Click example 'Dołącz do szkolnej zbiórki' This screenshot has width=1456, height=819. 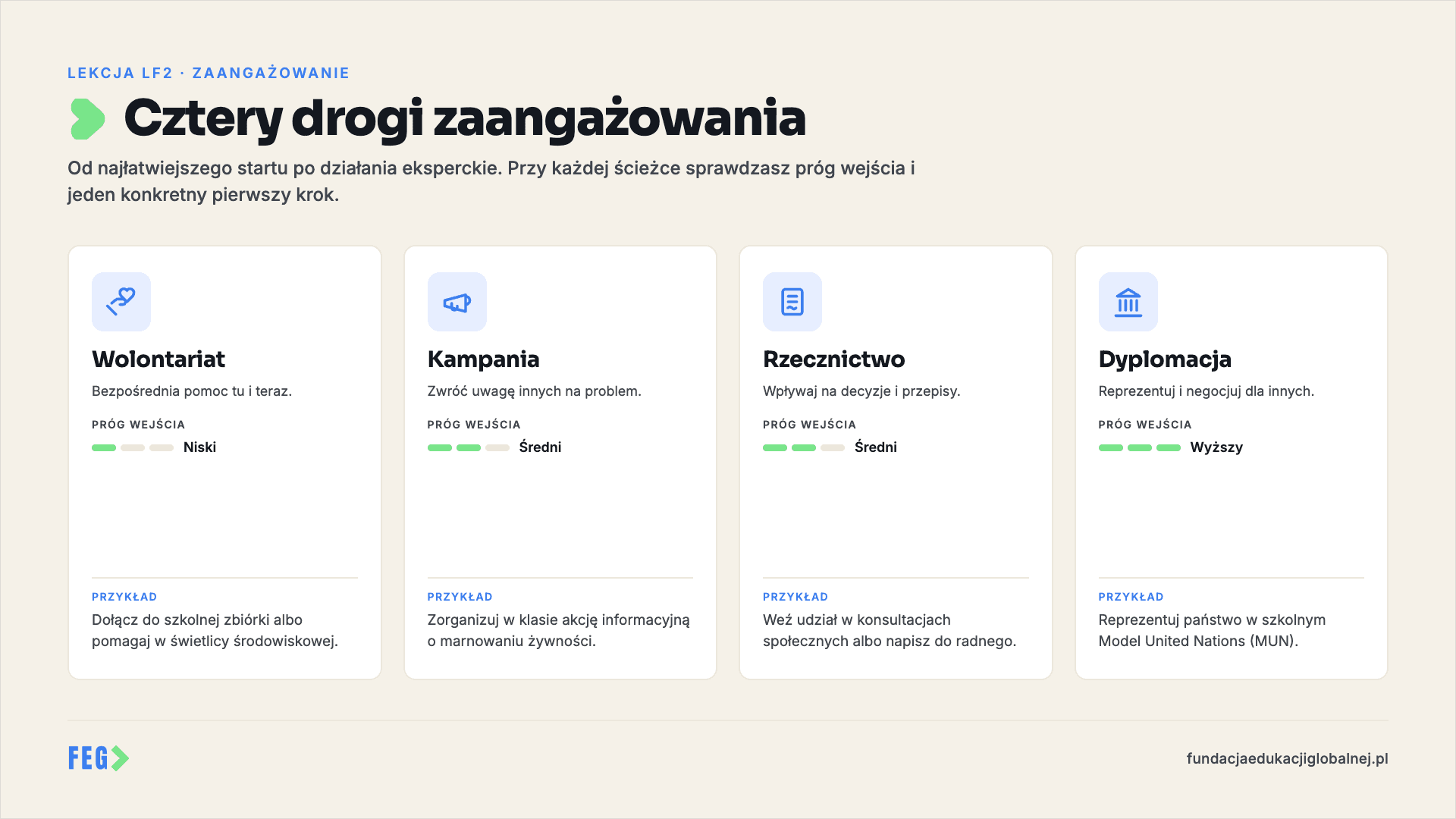[215, 630]
